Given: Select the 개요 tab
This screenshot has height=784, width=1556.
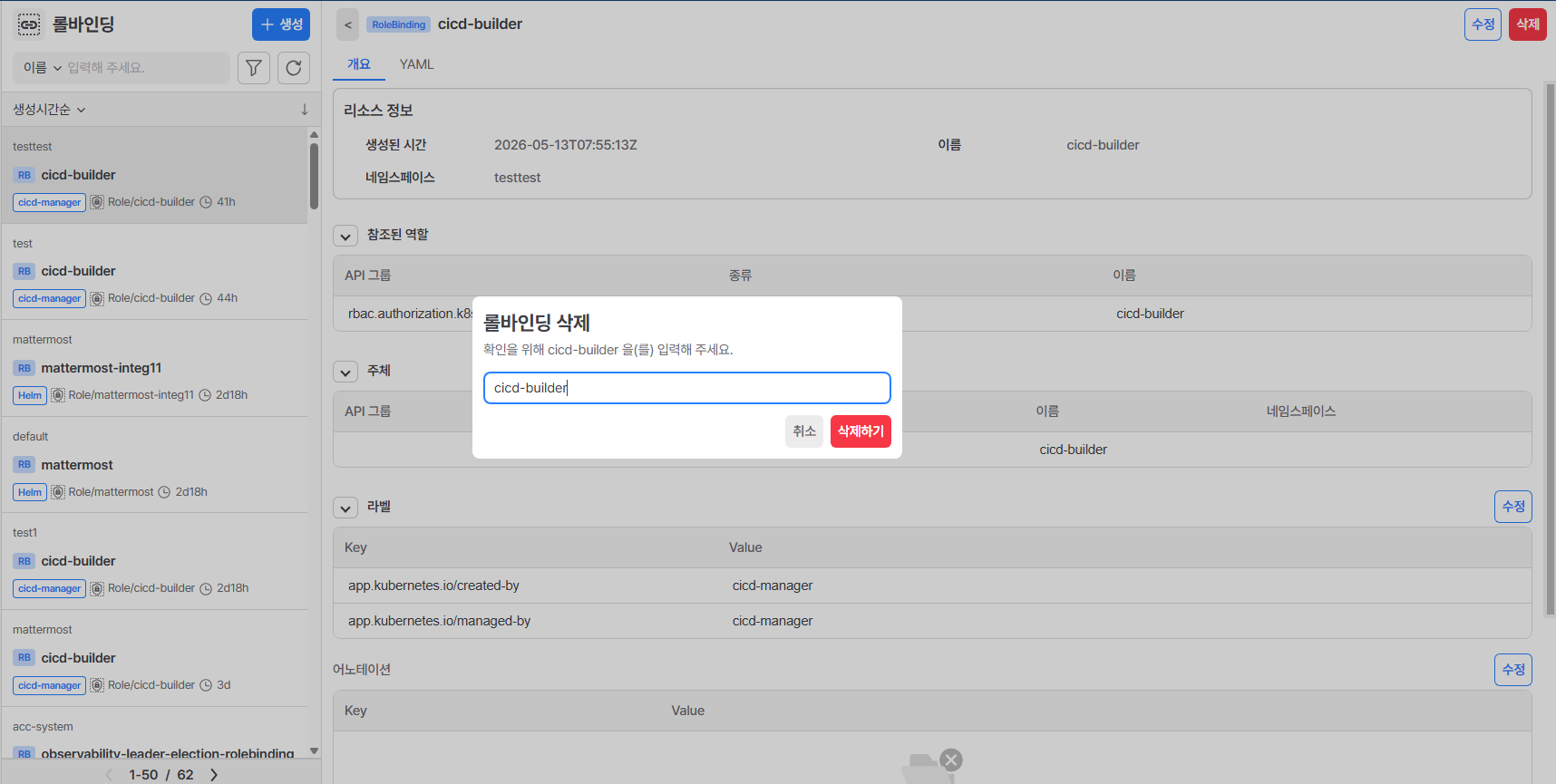Looking at the screenshot, I should click(359, 64).
